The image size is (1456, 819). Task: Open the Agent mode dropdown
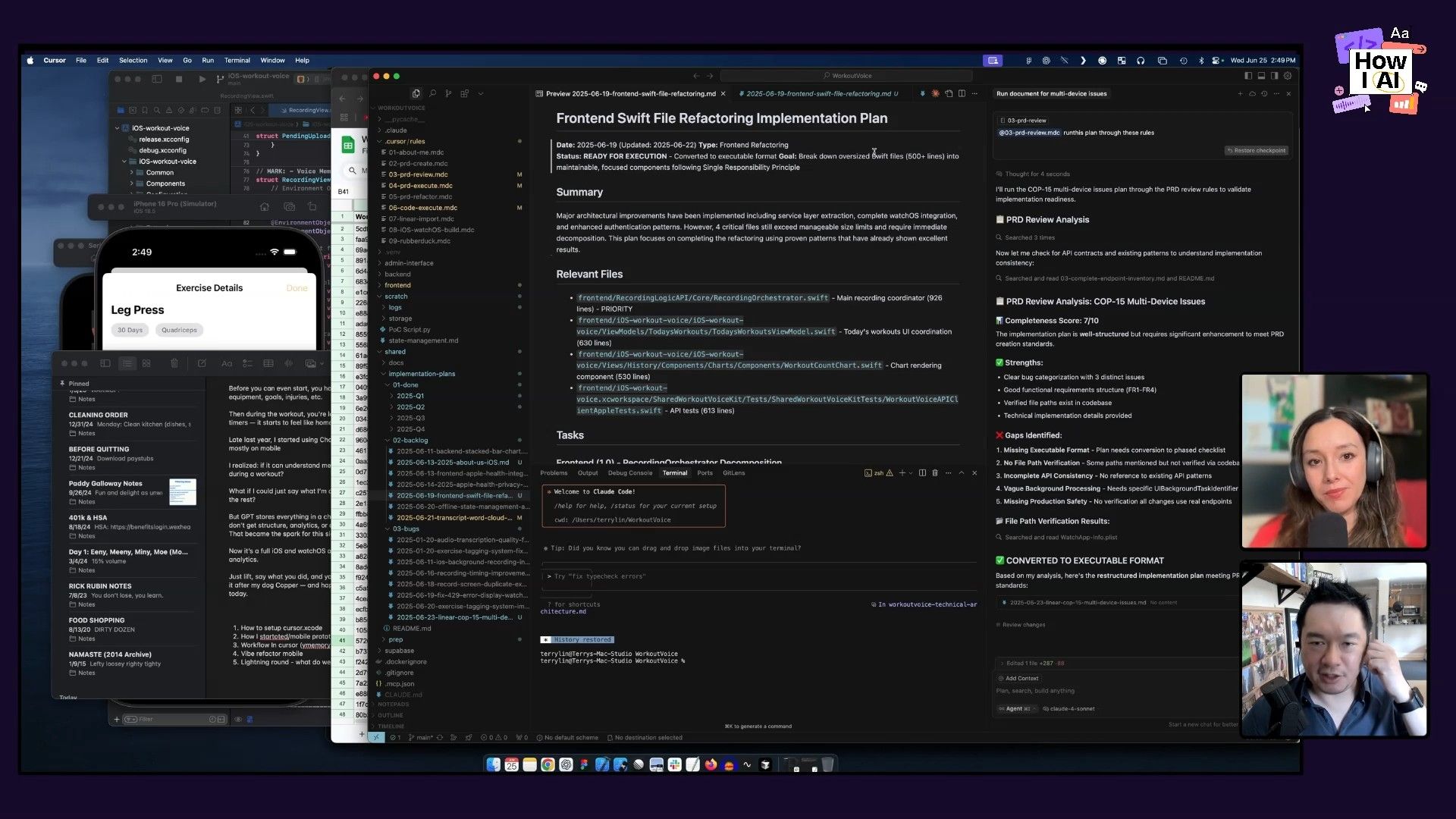[x=1016, y=709]
